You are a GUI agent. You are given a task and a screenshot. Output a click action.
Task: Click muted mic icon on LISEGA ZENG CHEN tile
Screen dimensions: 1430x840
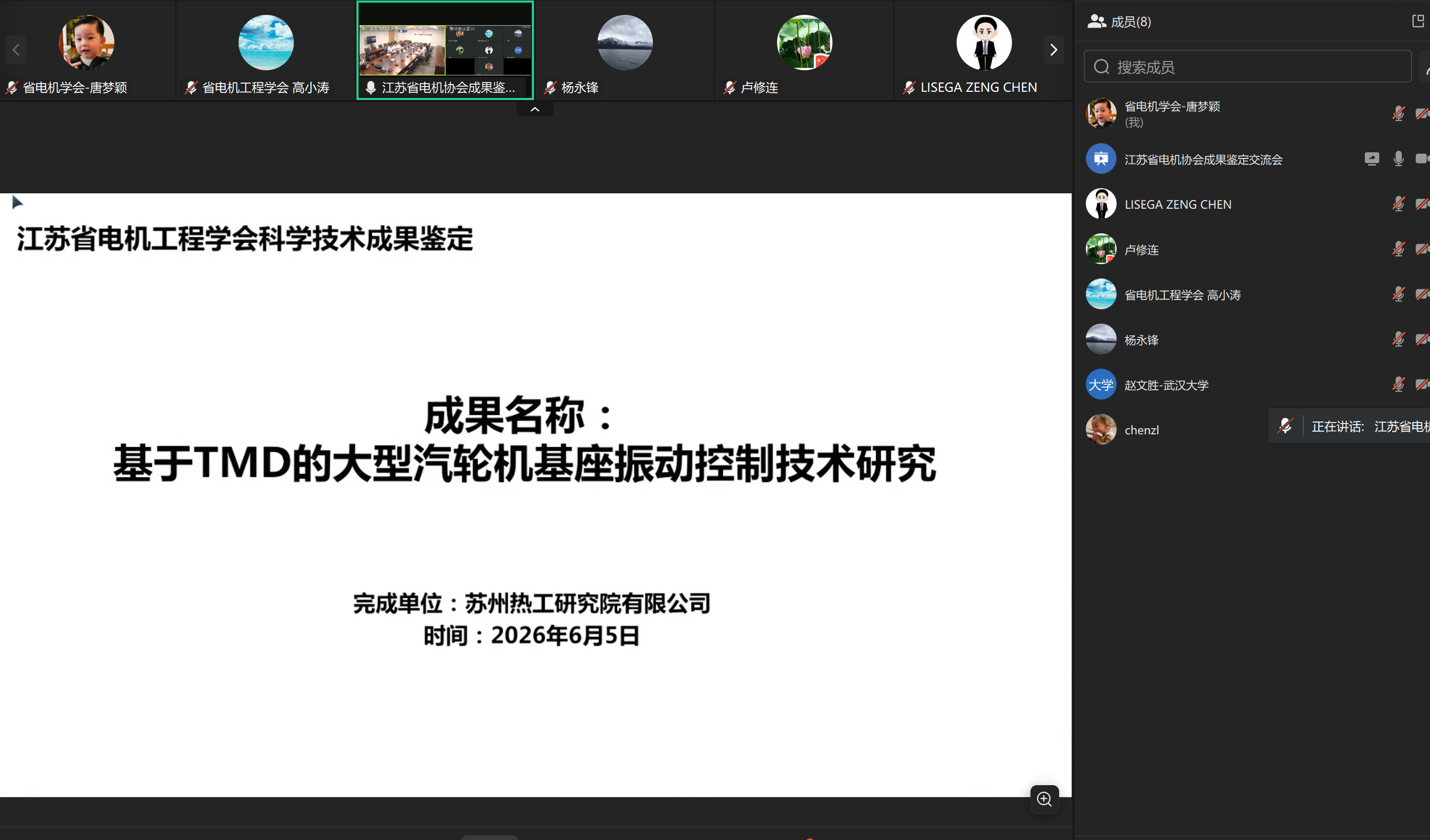click(x=908, y=87)
